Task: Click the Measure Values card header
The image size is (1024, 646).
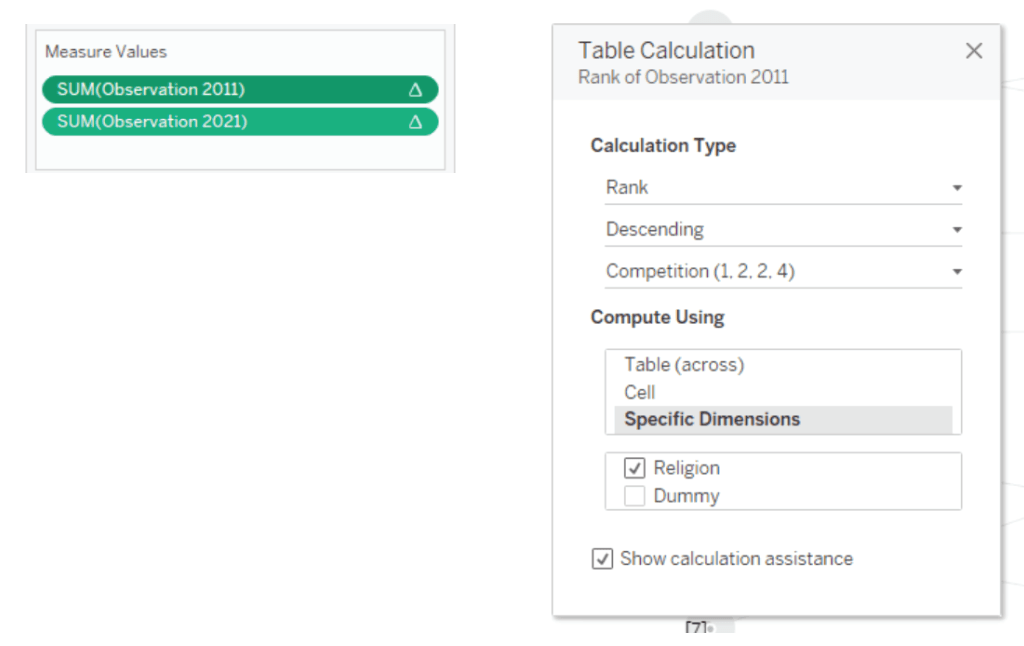Action: coord(106,52)
